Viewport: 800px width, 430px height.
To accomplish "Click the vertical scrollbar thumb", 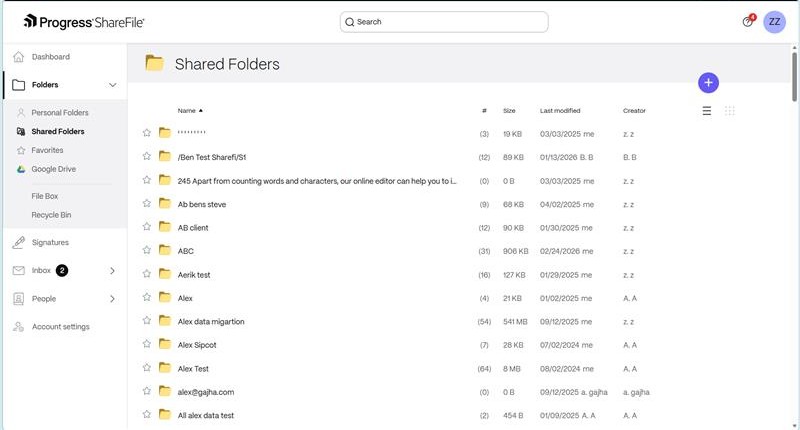I will click(794, 77).
